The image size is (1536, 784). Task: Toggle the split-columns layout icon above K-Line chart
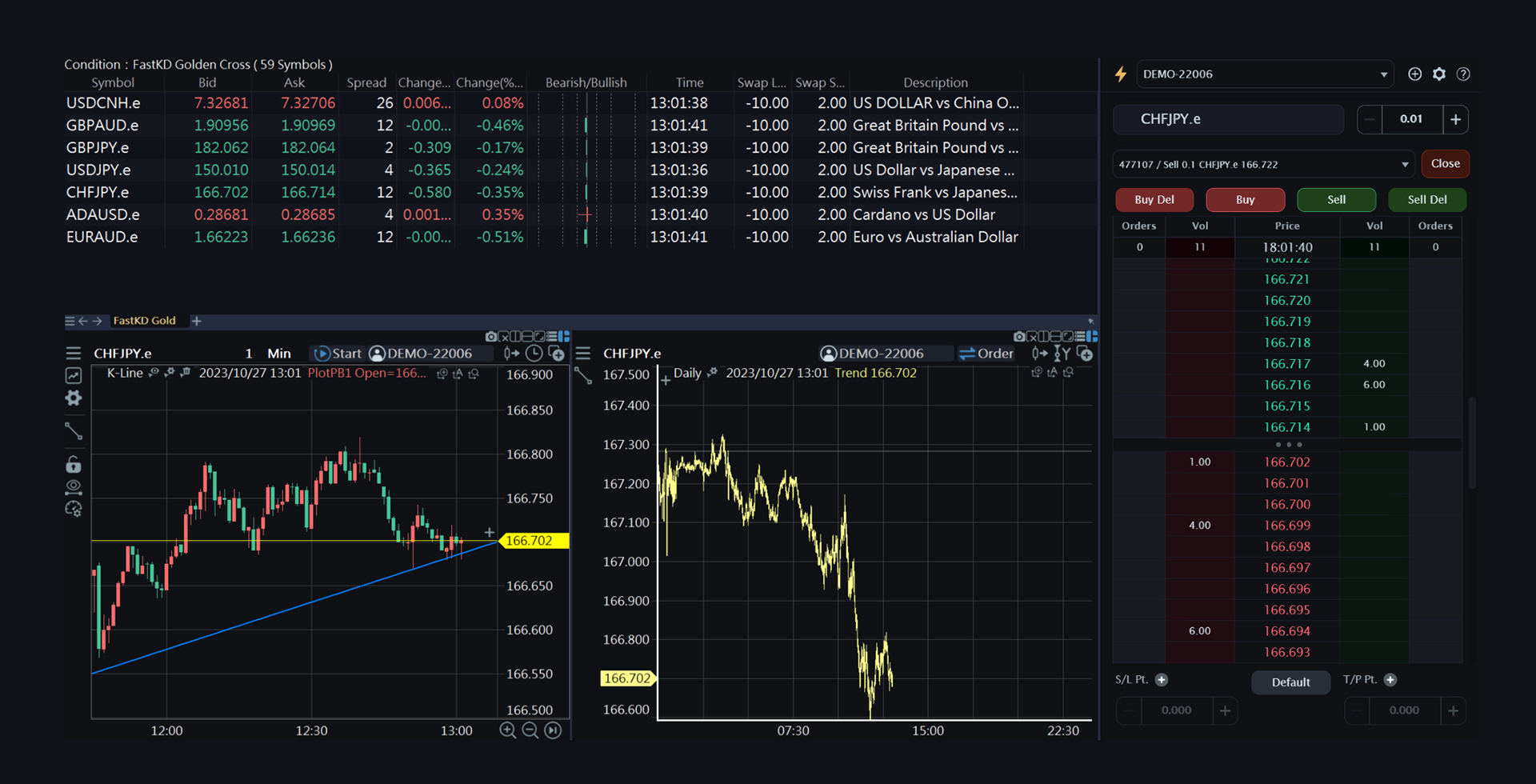tap(515, 337)
